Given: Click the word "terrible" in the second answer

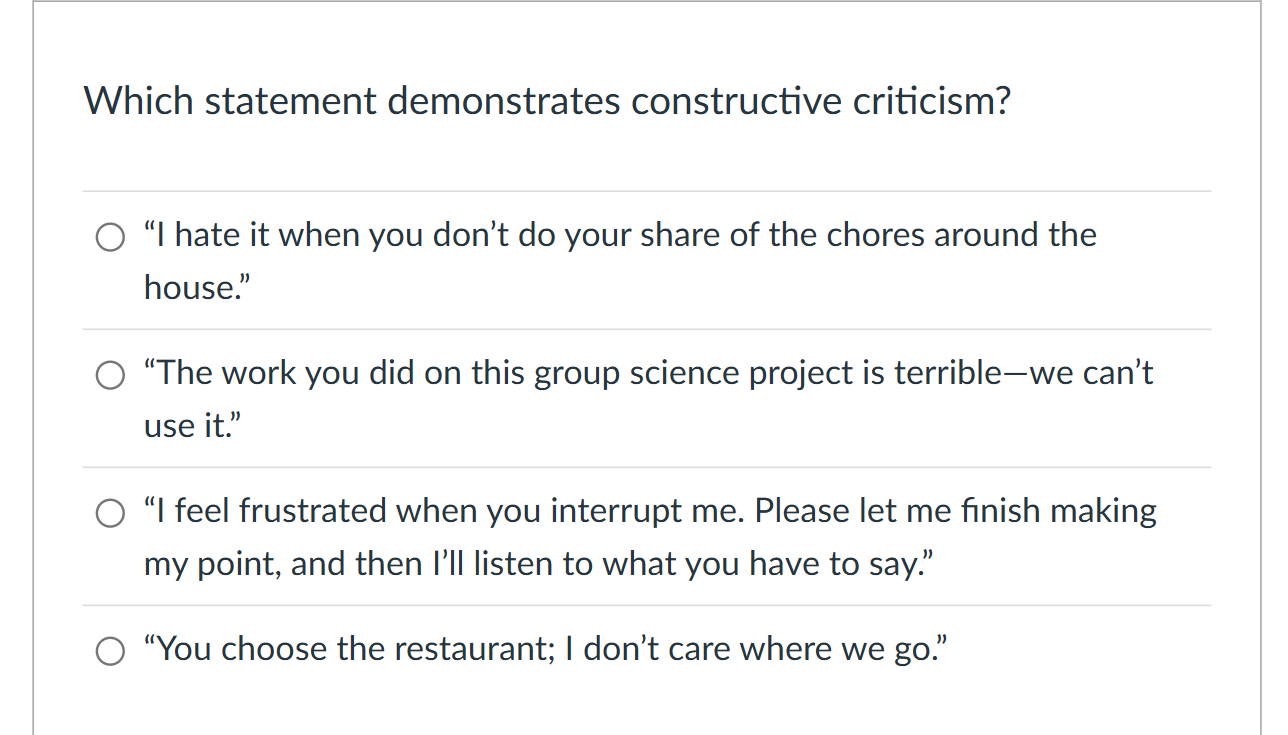Looking at the screenshot, I should click(x=946, y=373).
